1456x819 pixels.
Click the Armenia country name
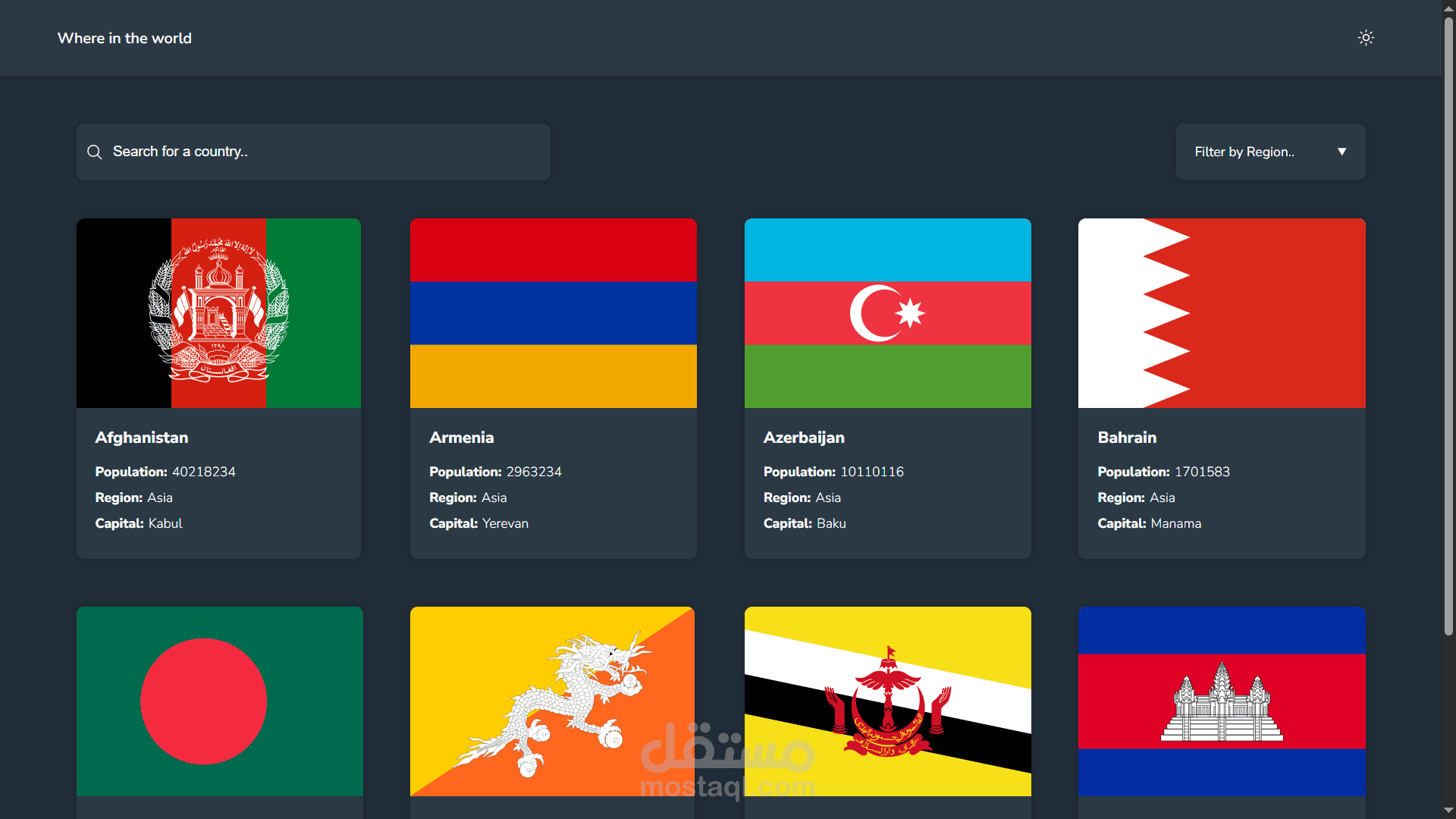(462, 438)
